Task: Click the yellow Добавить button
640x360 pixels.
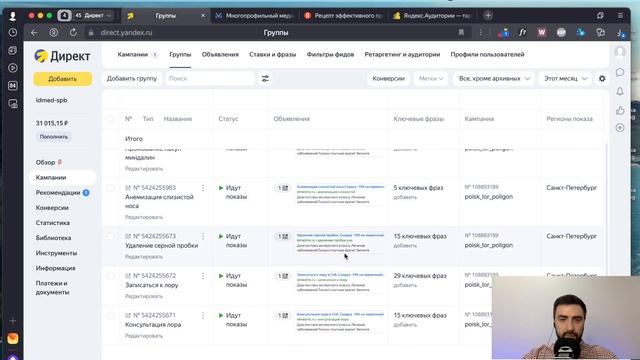Action: (62, 79)
